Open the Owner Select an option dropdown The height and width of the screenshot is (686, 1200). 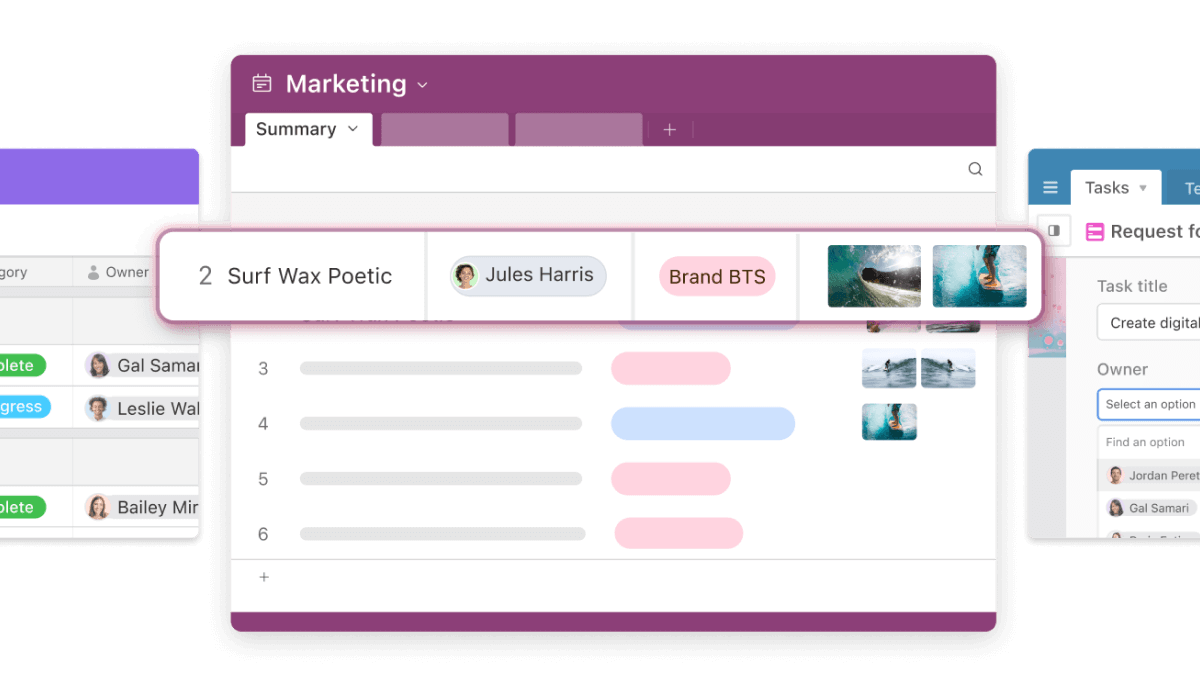point(1148,404)
